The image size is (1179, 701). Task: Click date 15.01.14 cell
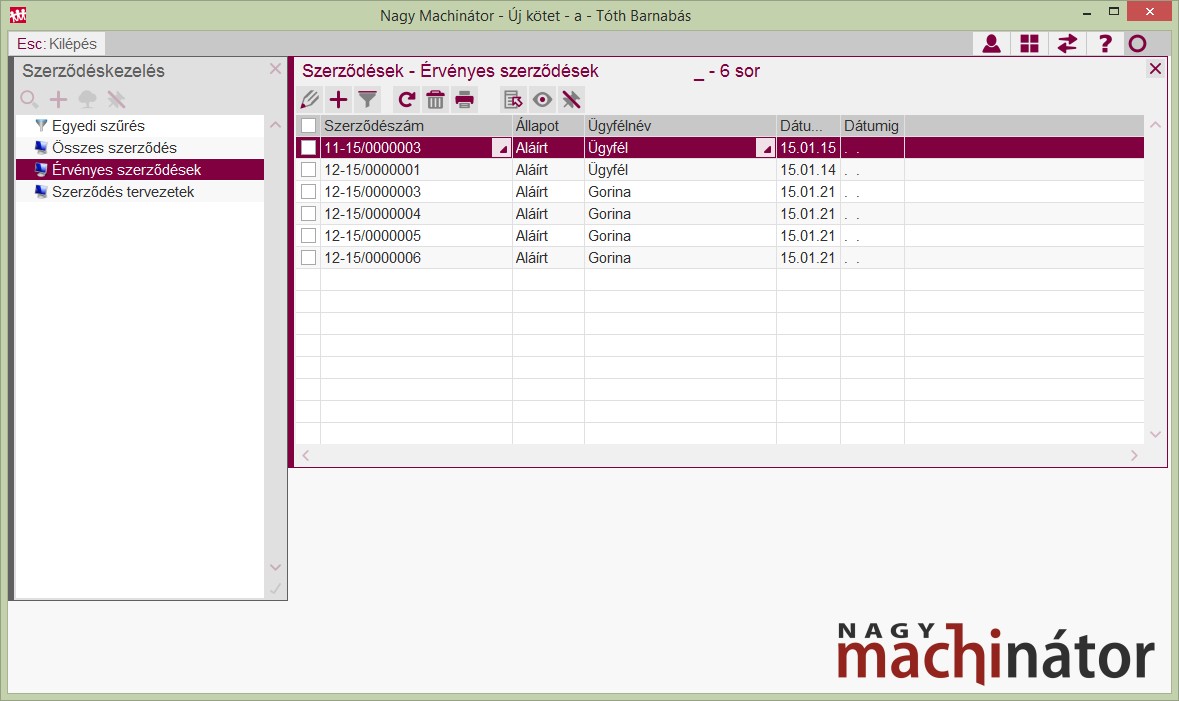[808, 170]
